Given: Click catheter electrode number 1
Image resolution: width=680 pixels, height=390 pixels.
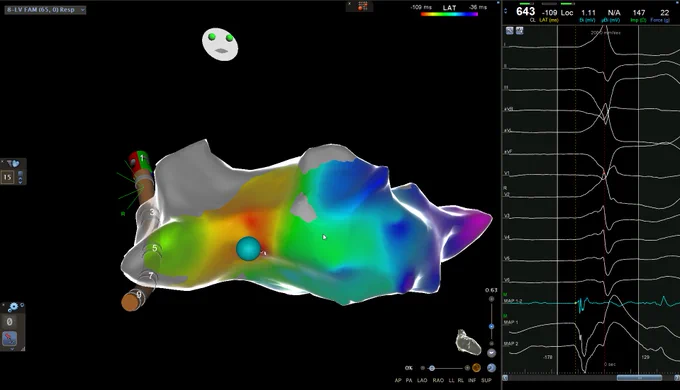Looking at the screenshot, I should (x=141, y=158).
